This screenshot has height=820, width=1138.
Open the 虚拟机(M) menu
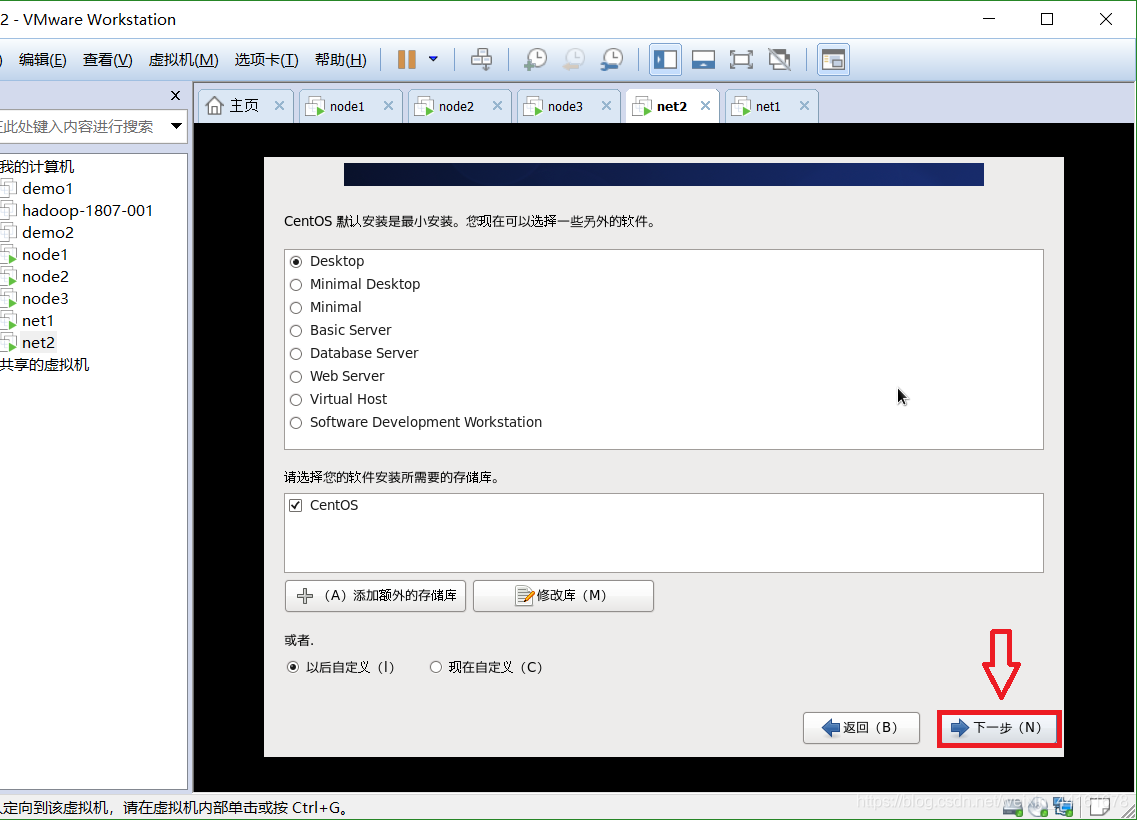pos(183,60)
